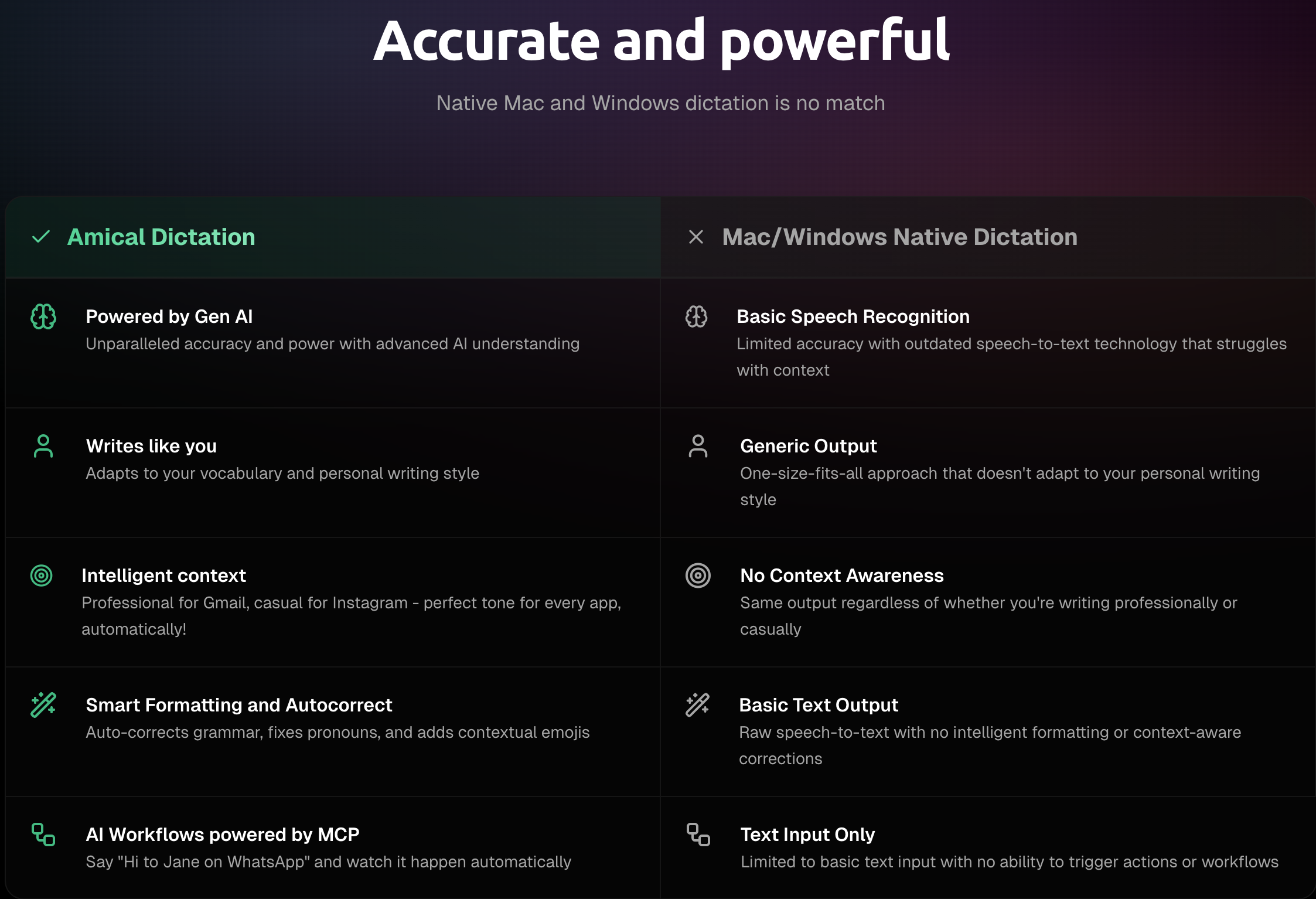Click the No Context Awareness heading

click(841, 576)
